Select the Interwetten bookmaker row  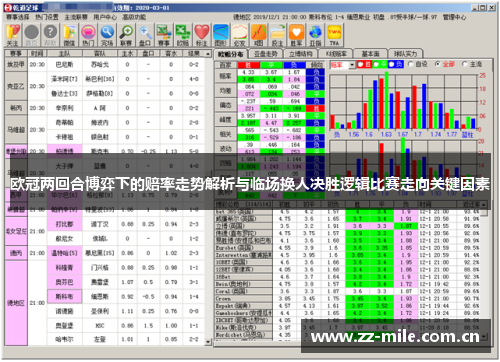349,255
